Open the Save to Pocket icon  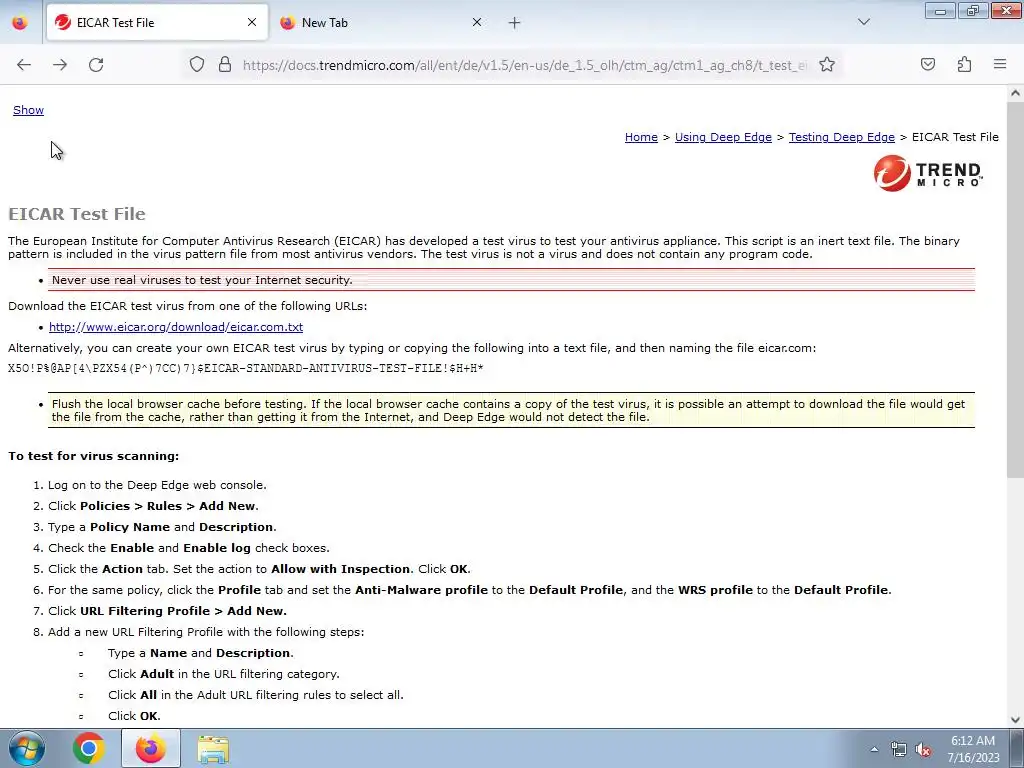[928, 64]
